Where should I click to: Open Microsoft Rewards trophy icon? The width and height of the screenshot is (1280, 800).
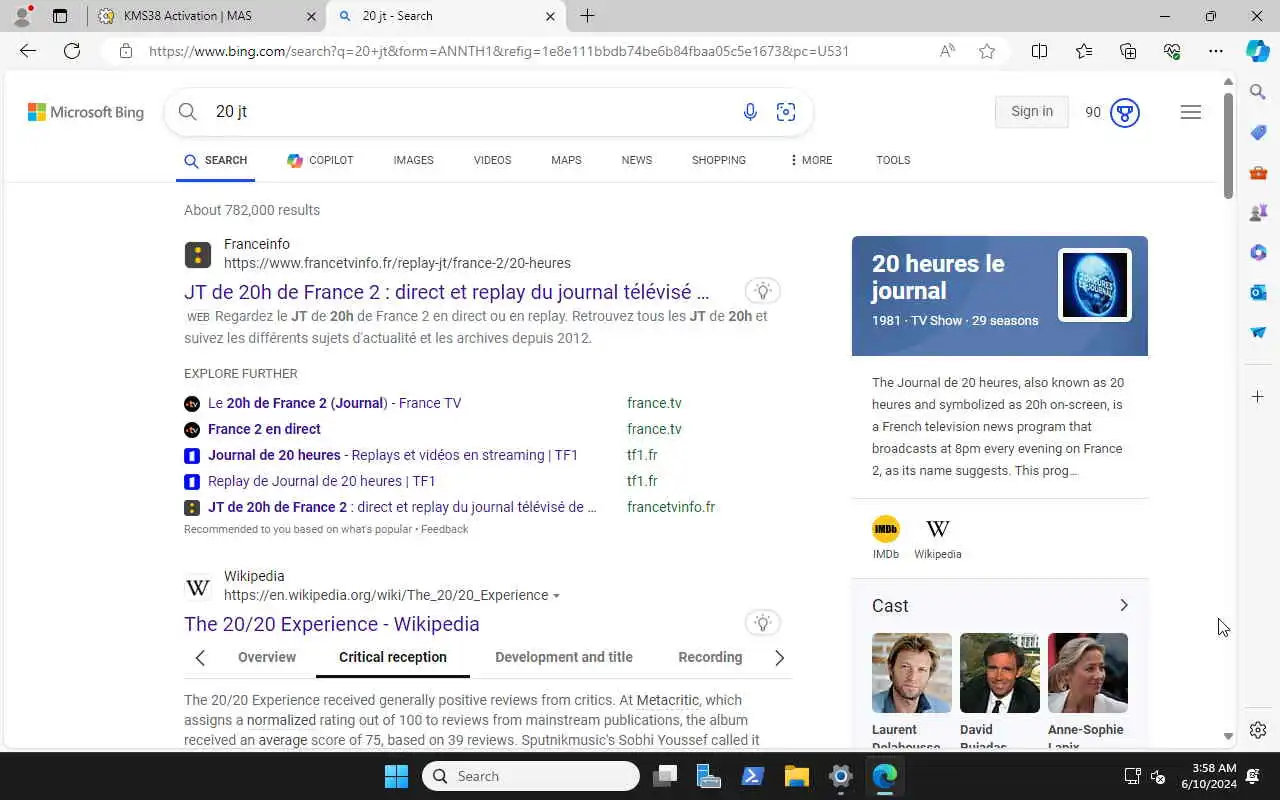[1125, 112]
